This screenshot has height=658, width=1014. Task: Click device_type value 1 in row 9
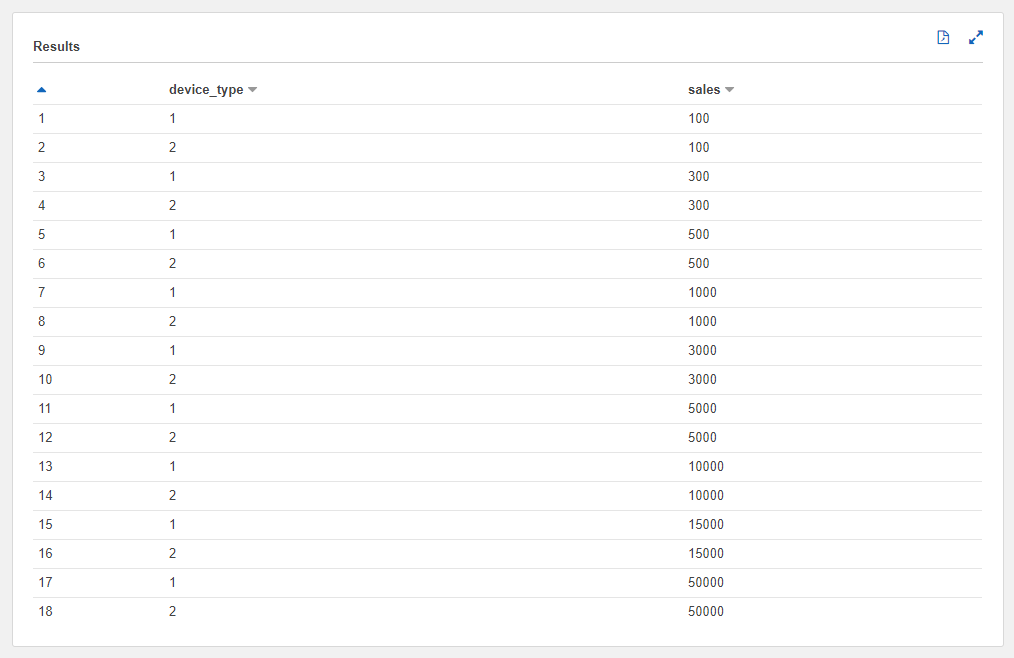(x=173, y=351)
